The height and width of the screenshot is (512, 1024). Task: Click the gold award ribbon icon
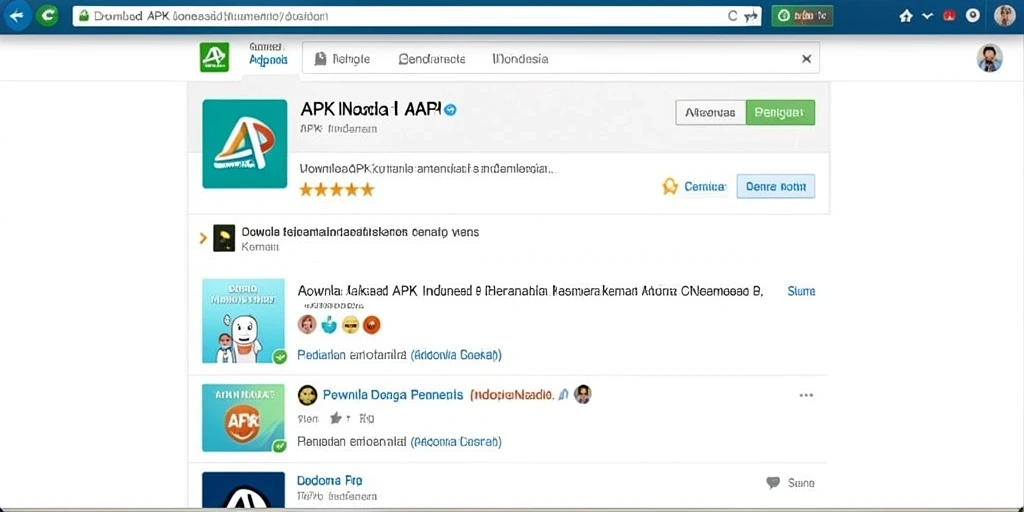point(670,187)
